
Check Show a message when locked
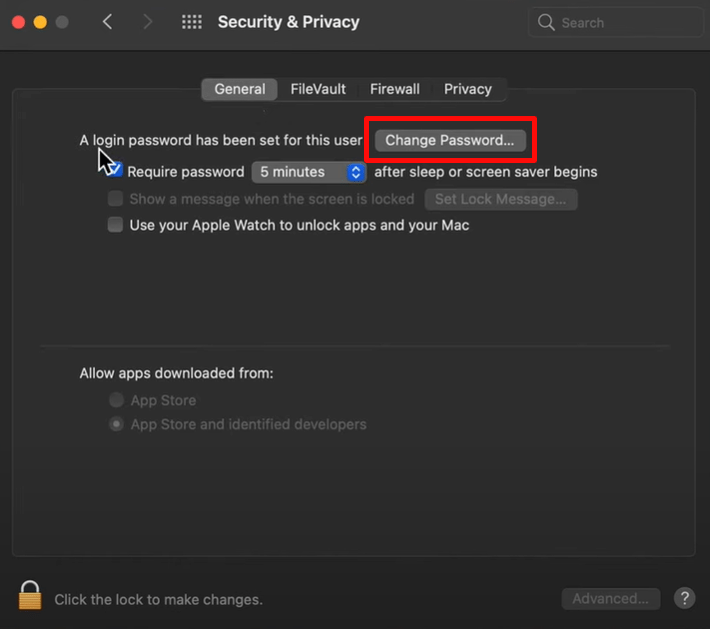116,199
